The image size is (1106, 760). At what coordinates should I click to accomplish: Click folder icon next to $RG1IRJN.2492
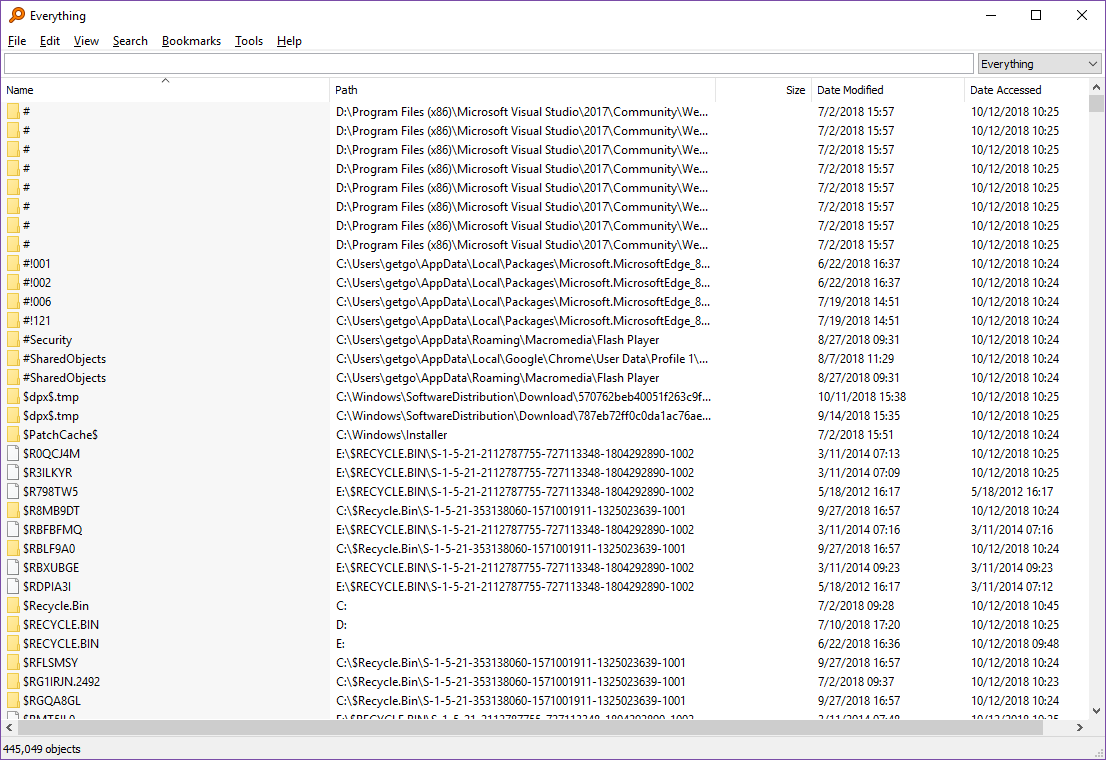click(13, 682)
